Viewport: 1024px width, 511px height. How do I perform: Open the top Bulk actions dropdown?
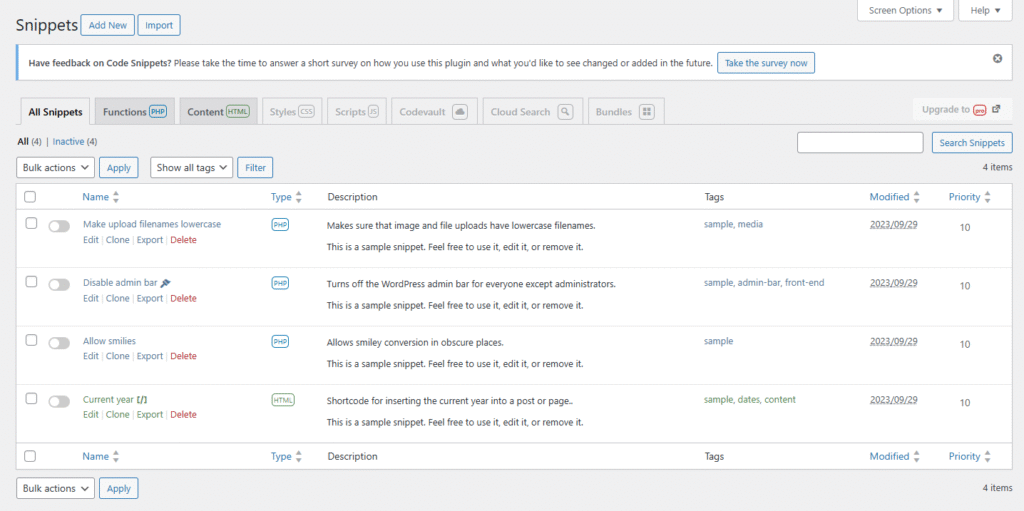point(56,168)
